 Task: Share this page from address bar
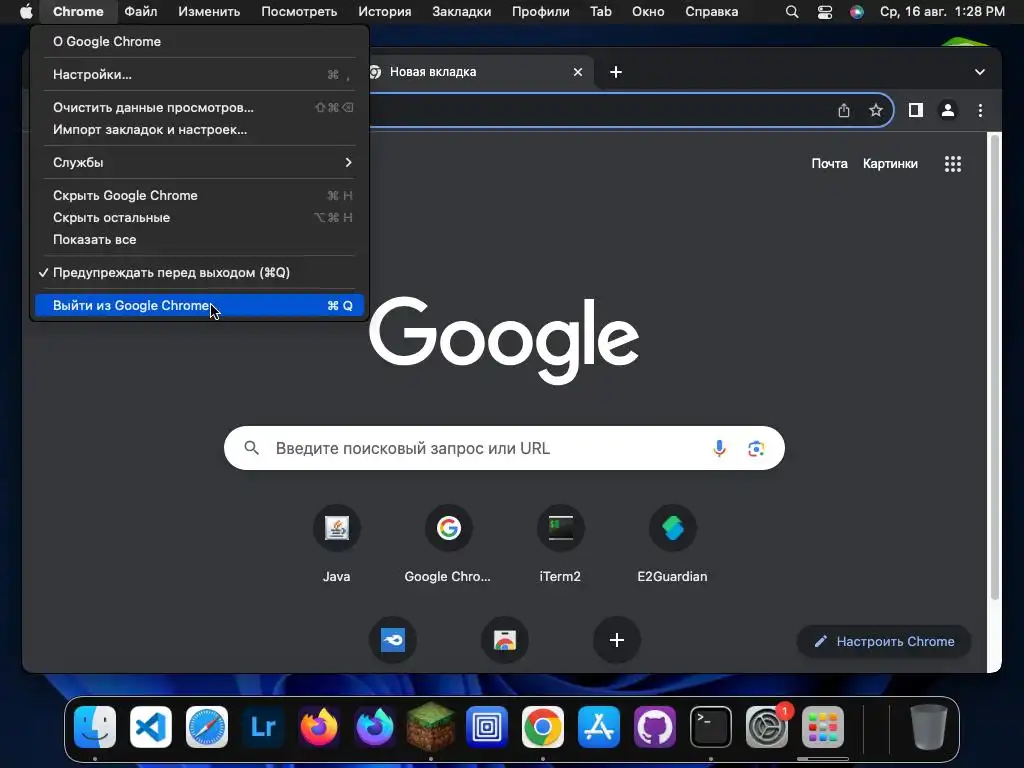pos(844,110)
